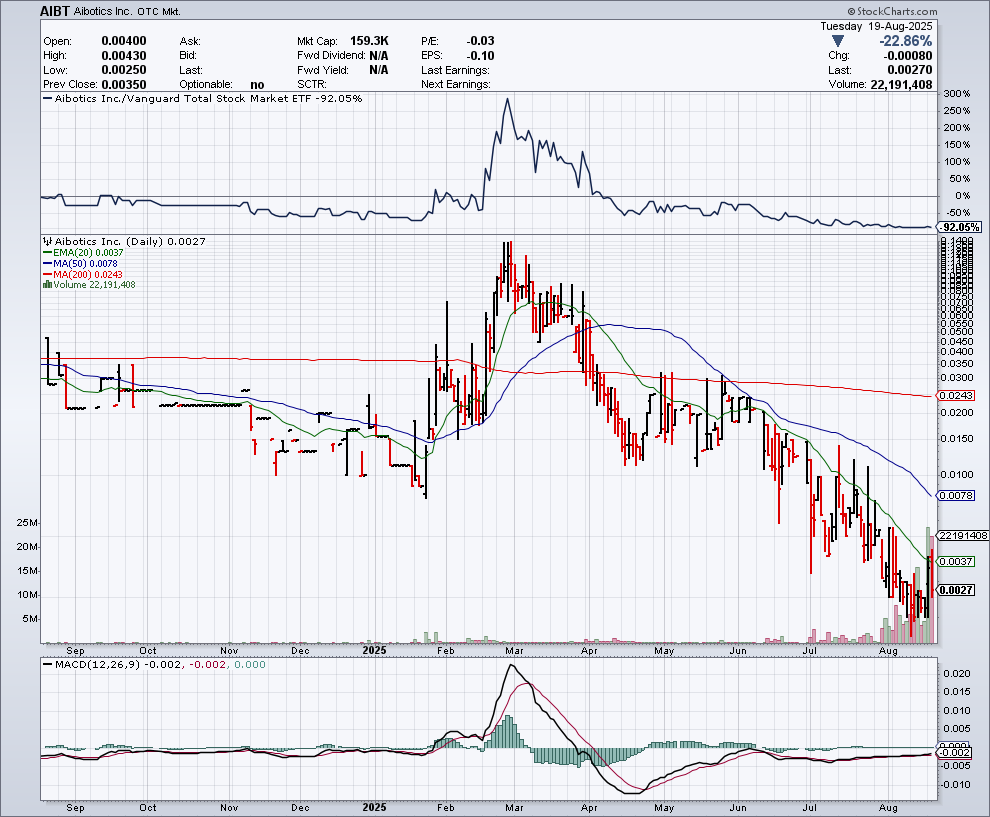Click the Chg value -0.00080
The height and width of the screenshot is (817, 990).
coord(906,56)
